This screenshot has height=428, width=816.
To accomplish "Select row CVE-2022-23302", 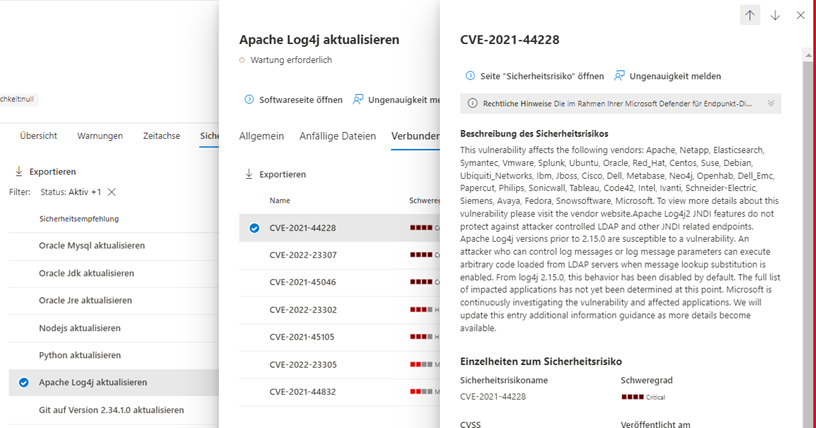I will (x=339, y=310).
